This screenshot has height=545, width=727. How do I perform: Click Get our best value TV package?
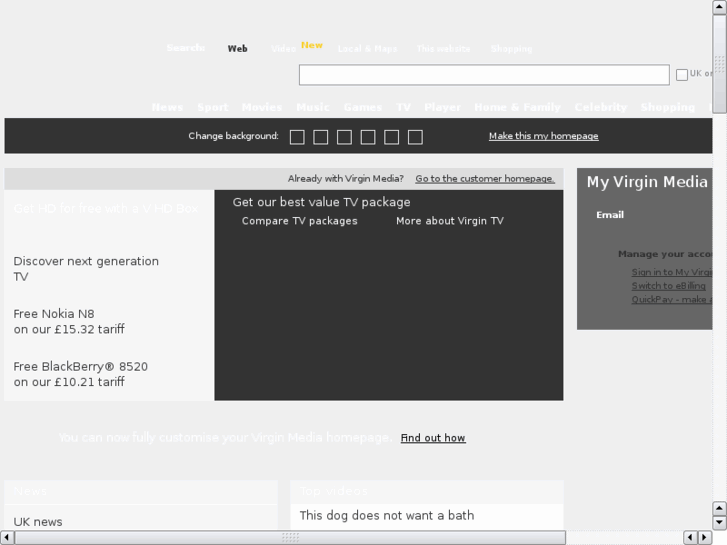point(321,202)
